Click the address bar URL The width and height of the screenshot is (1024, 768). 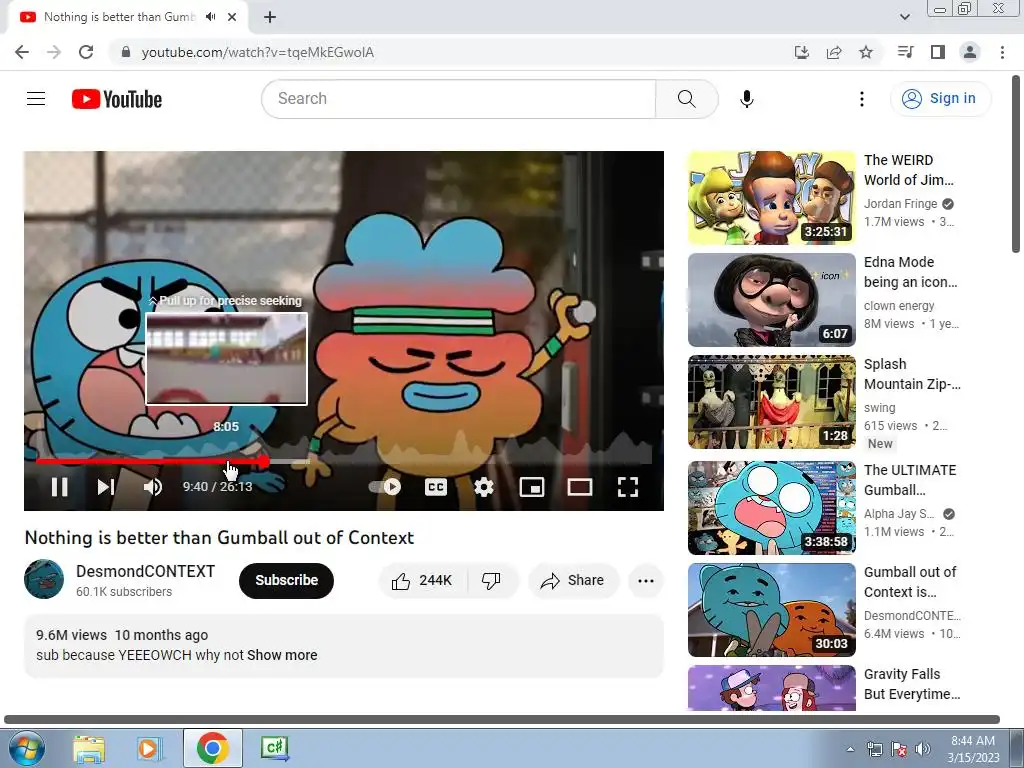(257, 52)
